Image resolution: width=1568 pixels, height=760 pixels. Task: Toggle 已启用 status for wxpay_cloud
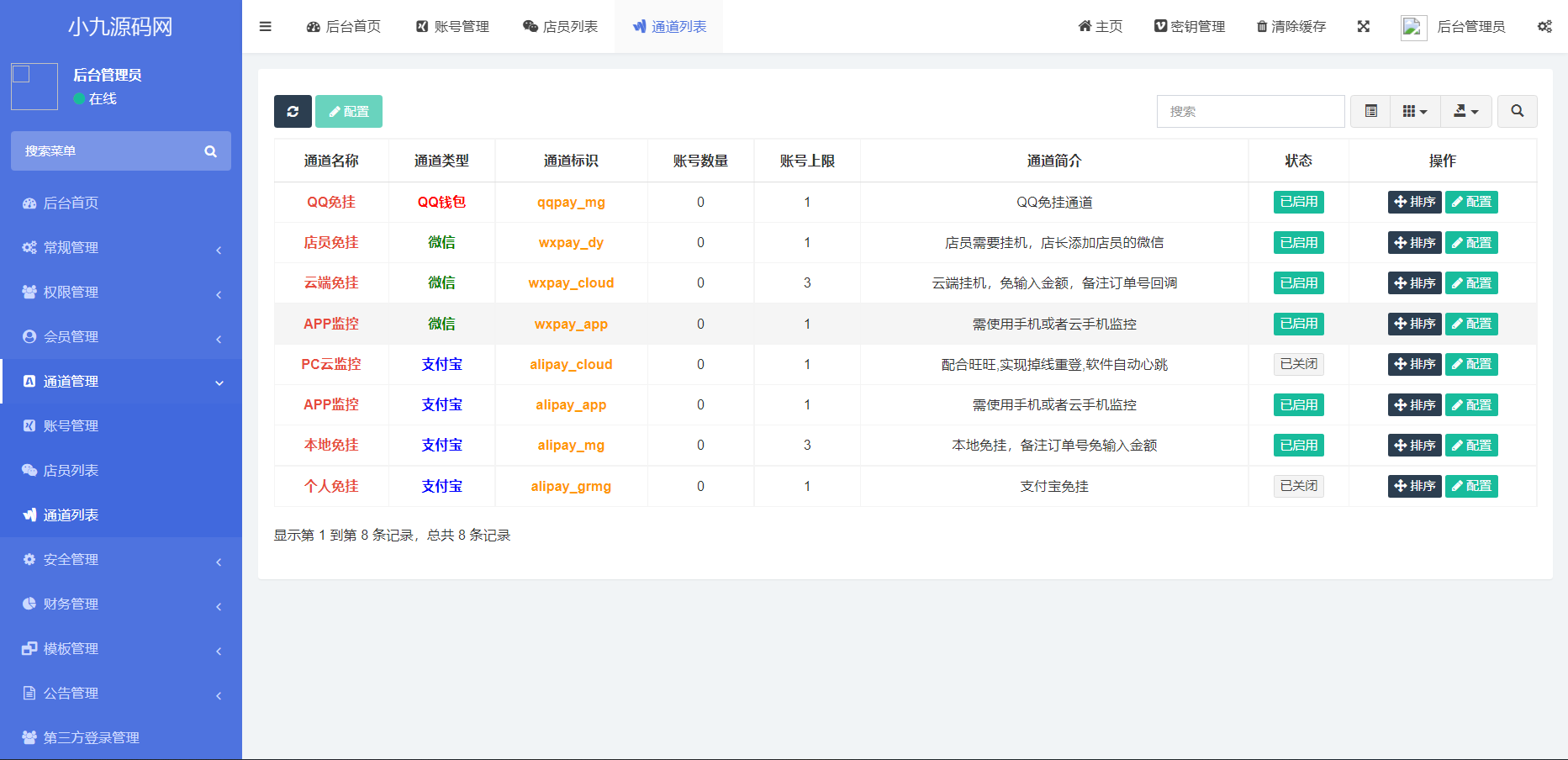[x=1298, y=282]
